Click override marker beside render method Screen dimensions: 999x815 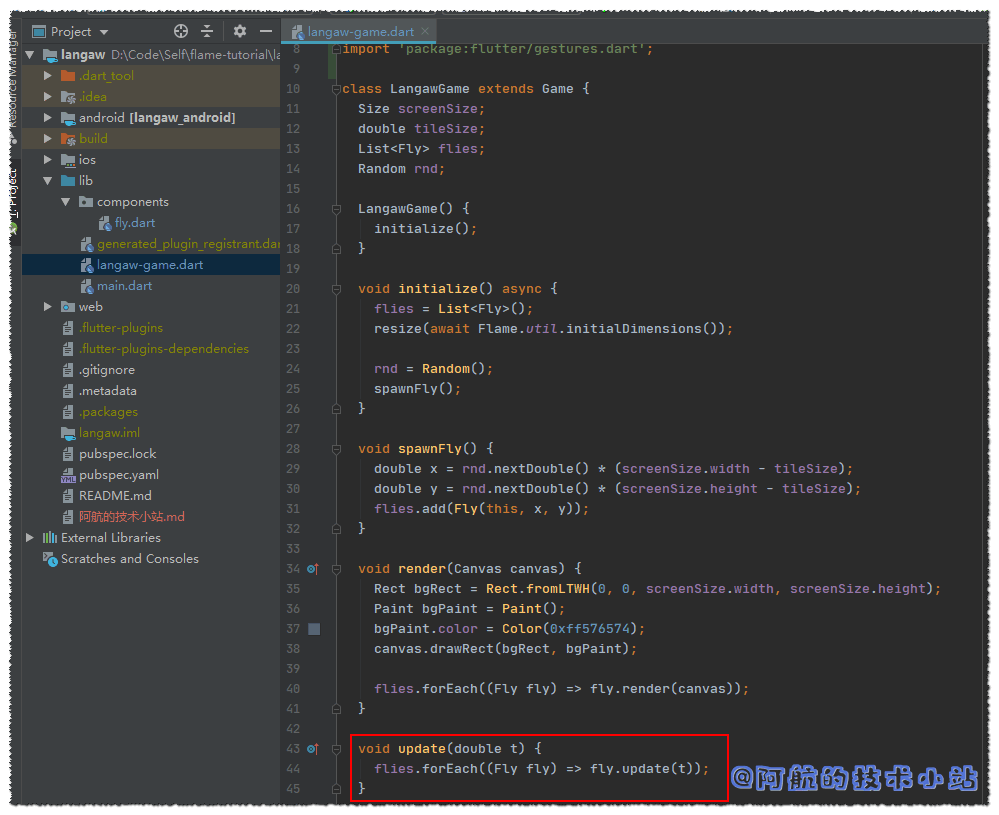click(312, 569)
